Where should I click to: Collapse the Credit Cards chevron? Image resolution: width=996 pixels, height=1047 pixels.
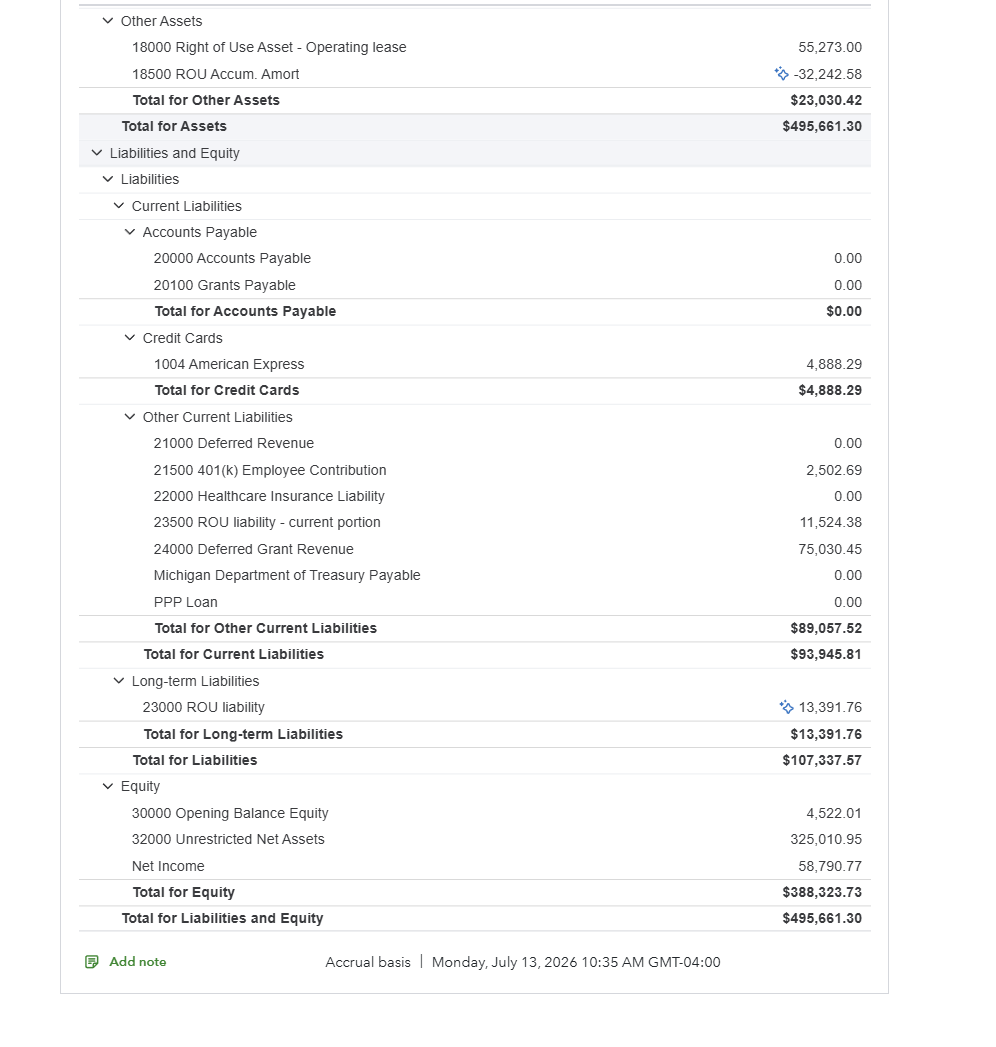[130, 338]
